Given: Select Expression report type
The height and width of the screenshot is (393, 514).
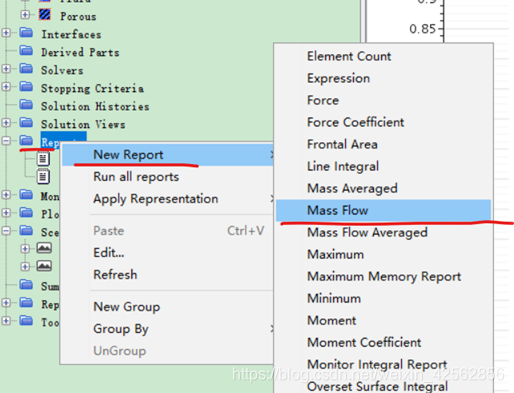Looking at the screenshot, I should [x=383, y=78].
